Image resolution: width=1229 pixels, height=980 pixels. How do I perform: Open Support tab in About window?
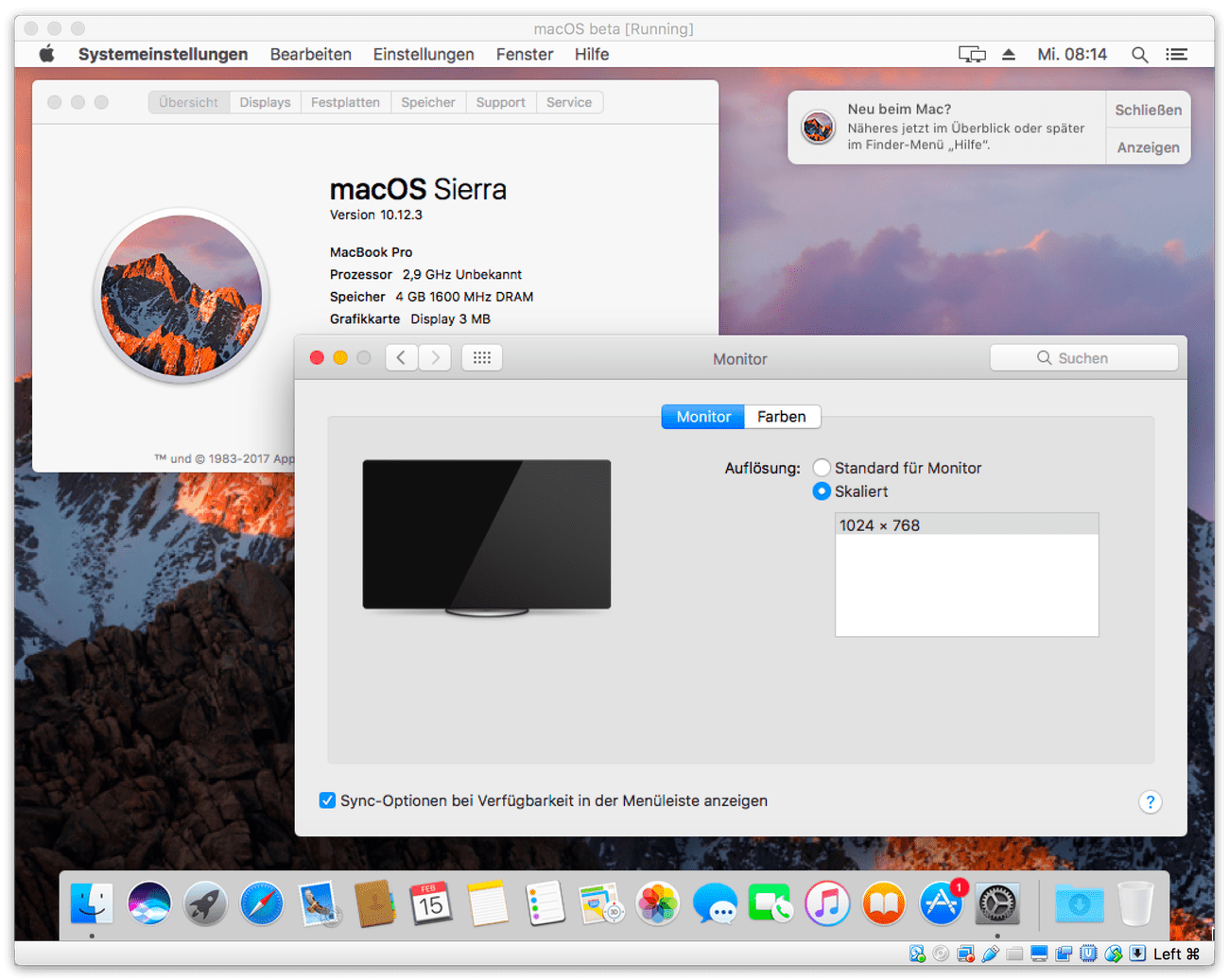click(x=500, y=102)
